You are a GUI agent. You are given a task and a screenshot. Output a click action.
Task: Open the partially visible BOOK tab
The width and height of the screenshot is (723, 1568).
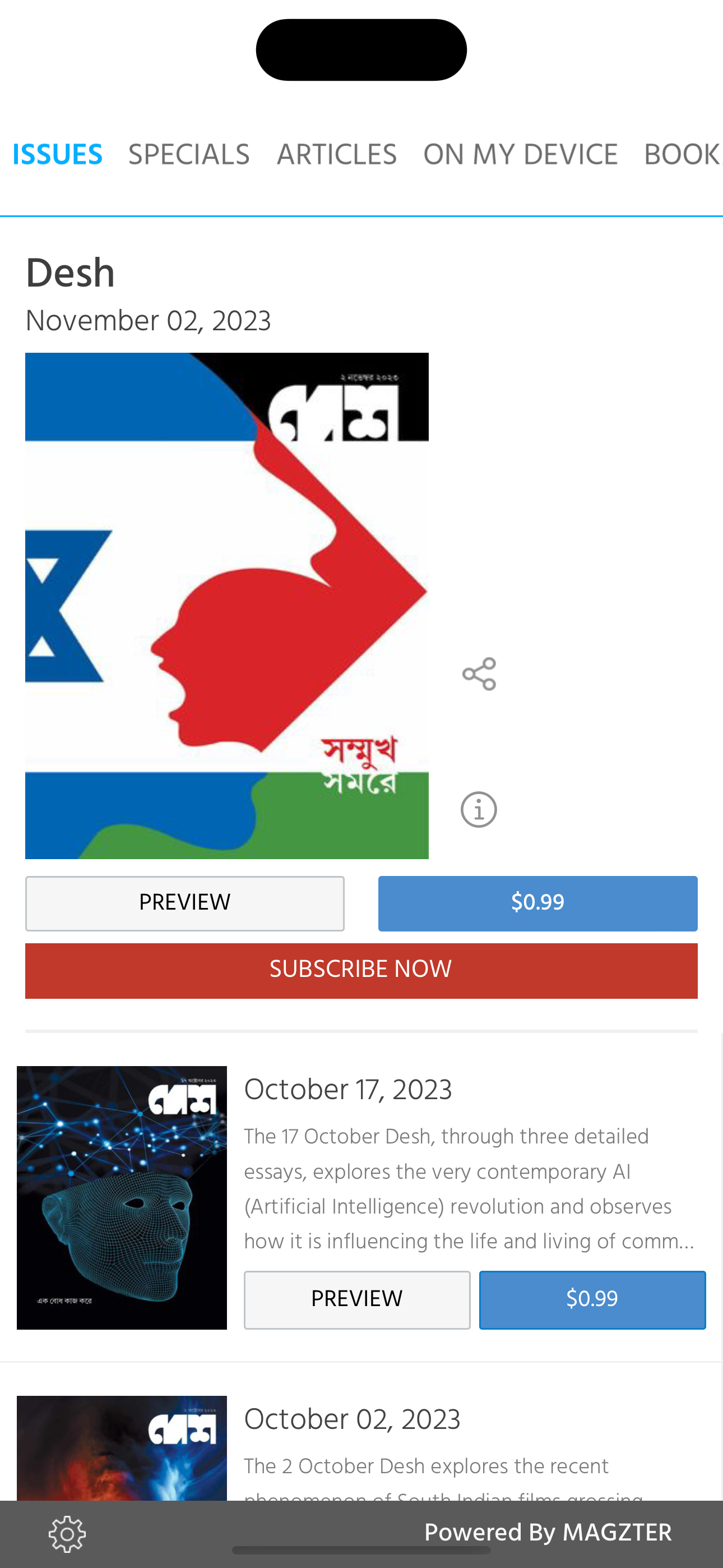point(683,155)
